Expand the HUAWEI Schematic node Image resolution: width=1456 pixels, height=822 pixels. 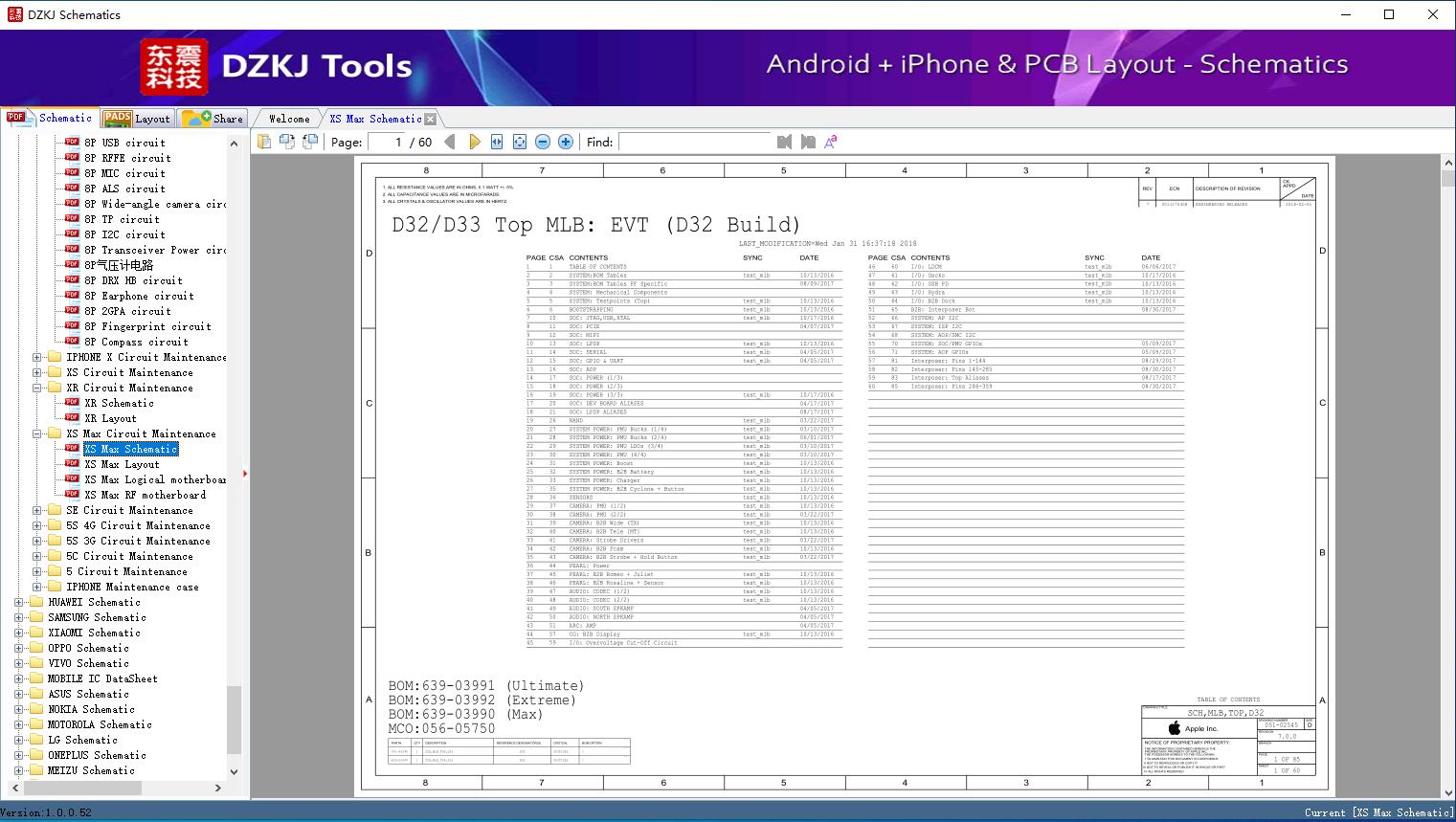[19, 602]
